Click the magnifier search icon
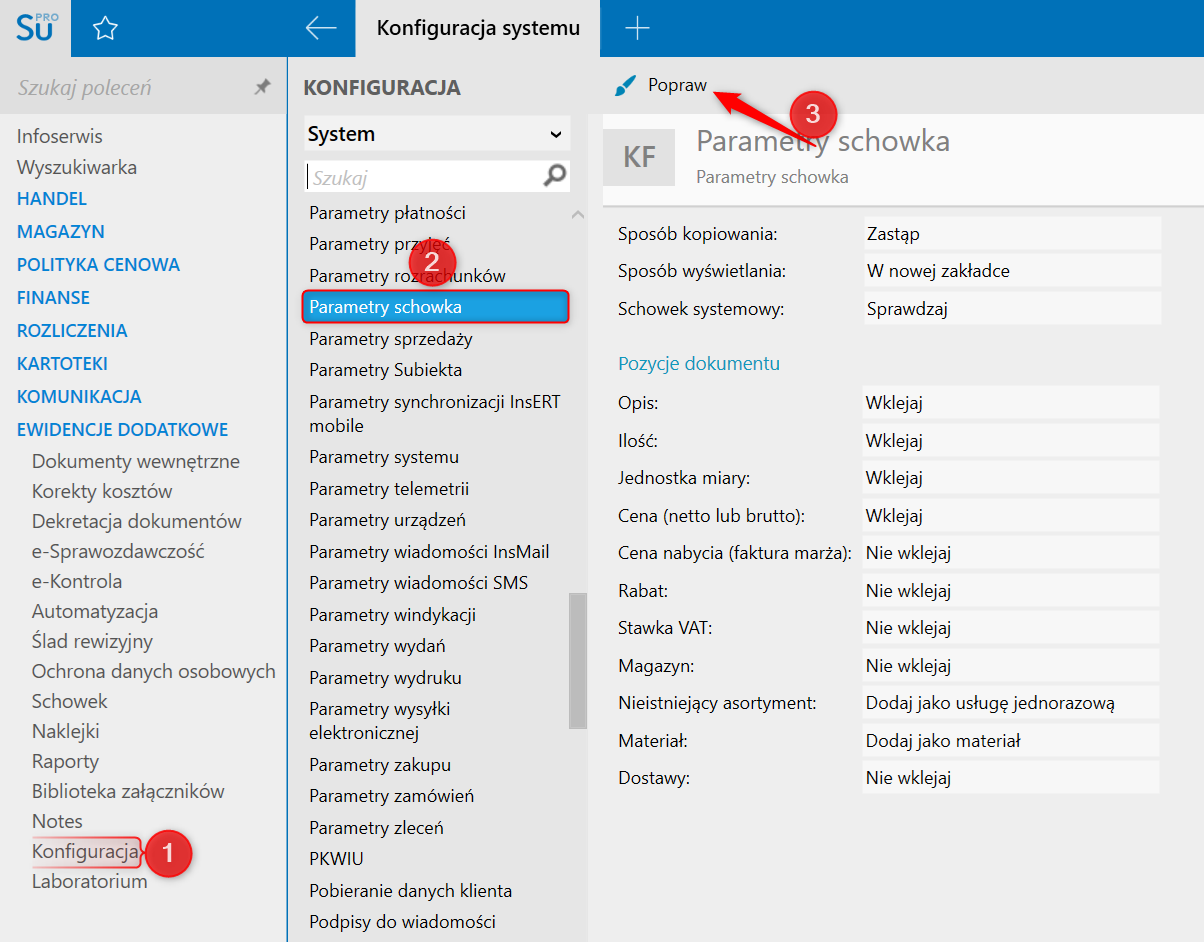This screenshot has width=1204, height=942. pos(554,177)
